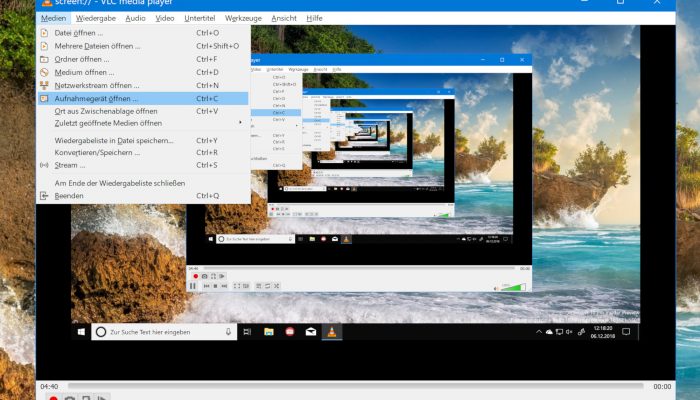This screenshot has height=400, width=700.
Task: Click the VLC cone taskbar icon
Action: pyautogui.click(x=332, y=332)
